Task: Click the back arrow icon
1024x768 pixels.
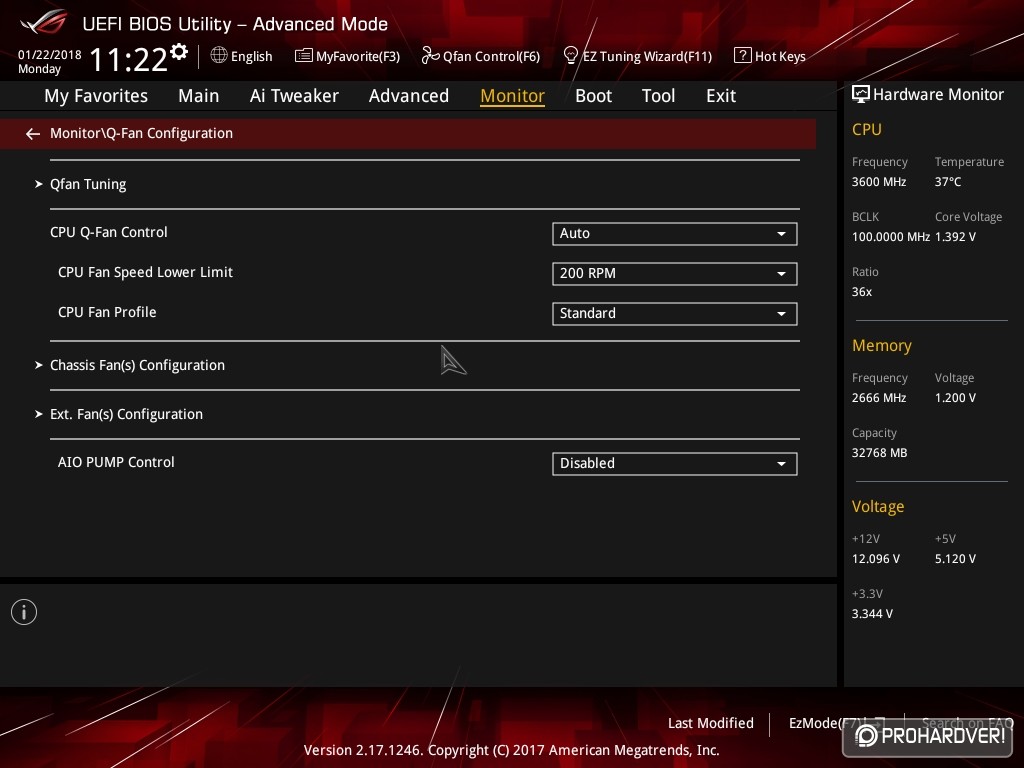Action: click(33, 134)
